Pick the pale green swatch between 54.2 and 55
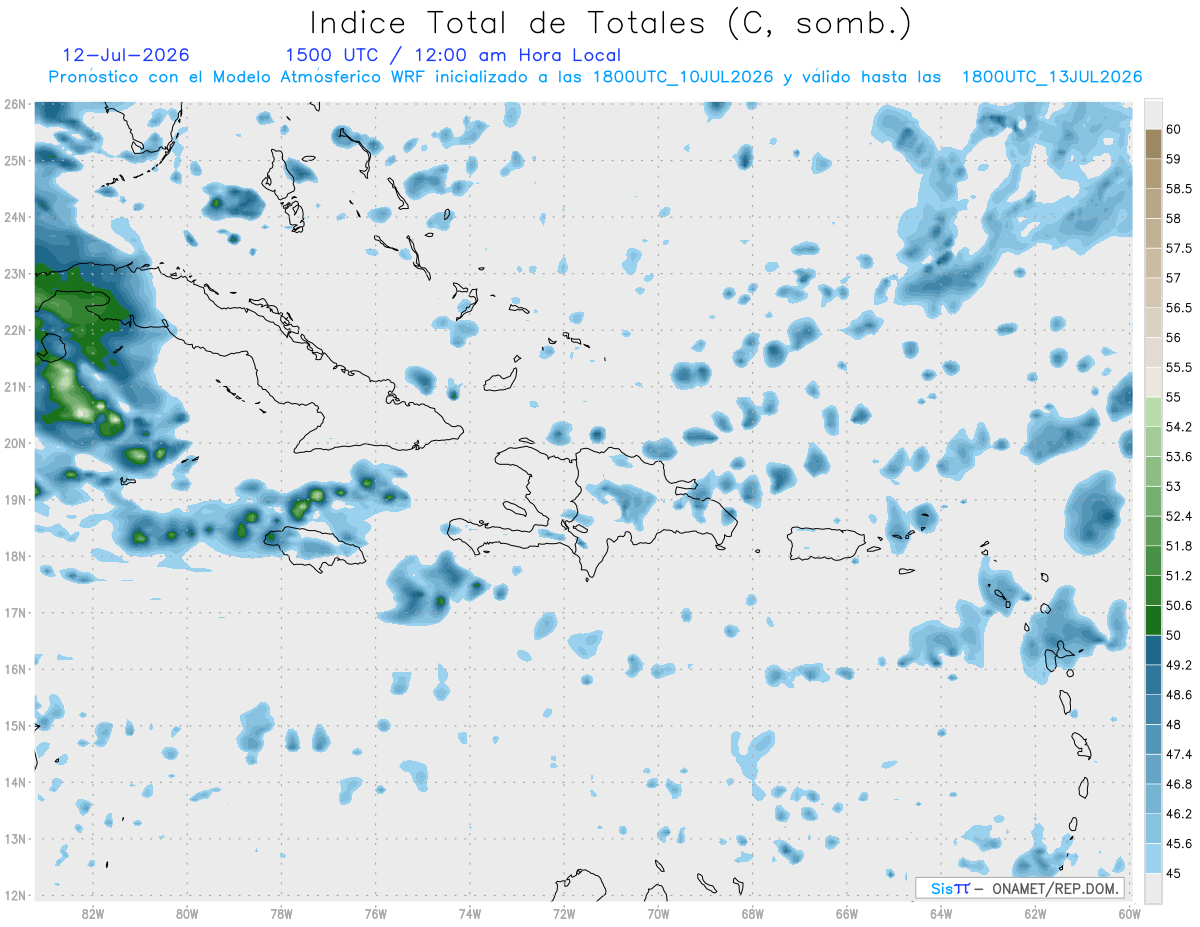Screen dimensions: 1200x927 tap(1153, 412)
